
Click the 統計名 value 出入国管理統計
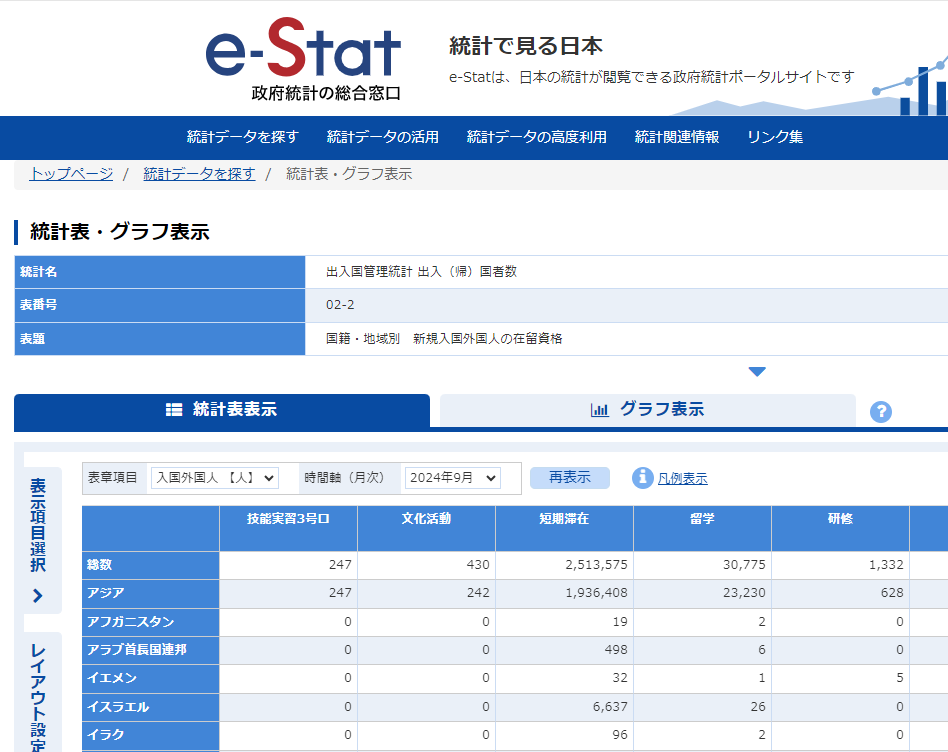[x=421, y=272]
